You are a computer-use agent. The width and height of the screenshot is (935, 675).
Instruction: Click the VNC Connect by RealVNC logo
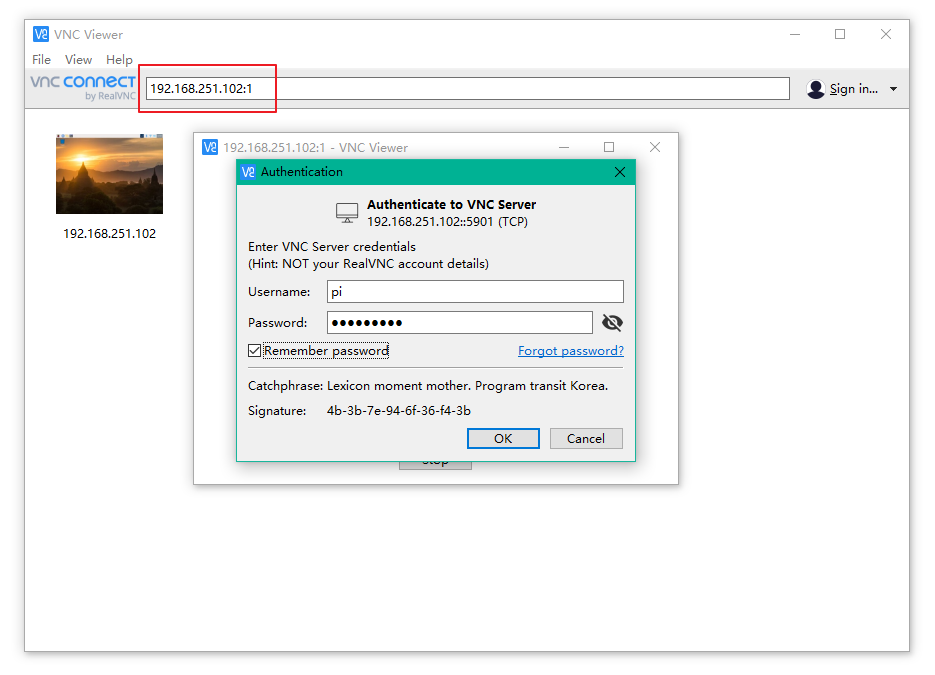83,87
